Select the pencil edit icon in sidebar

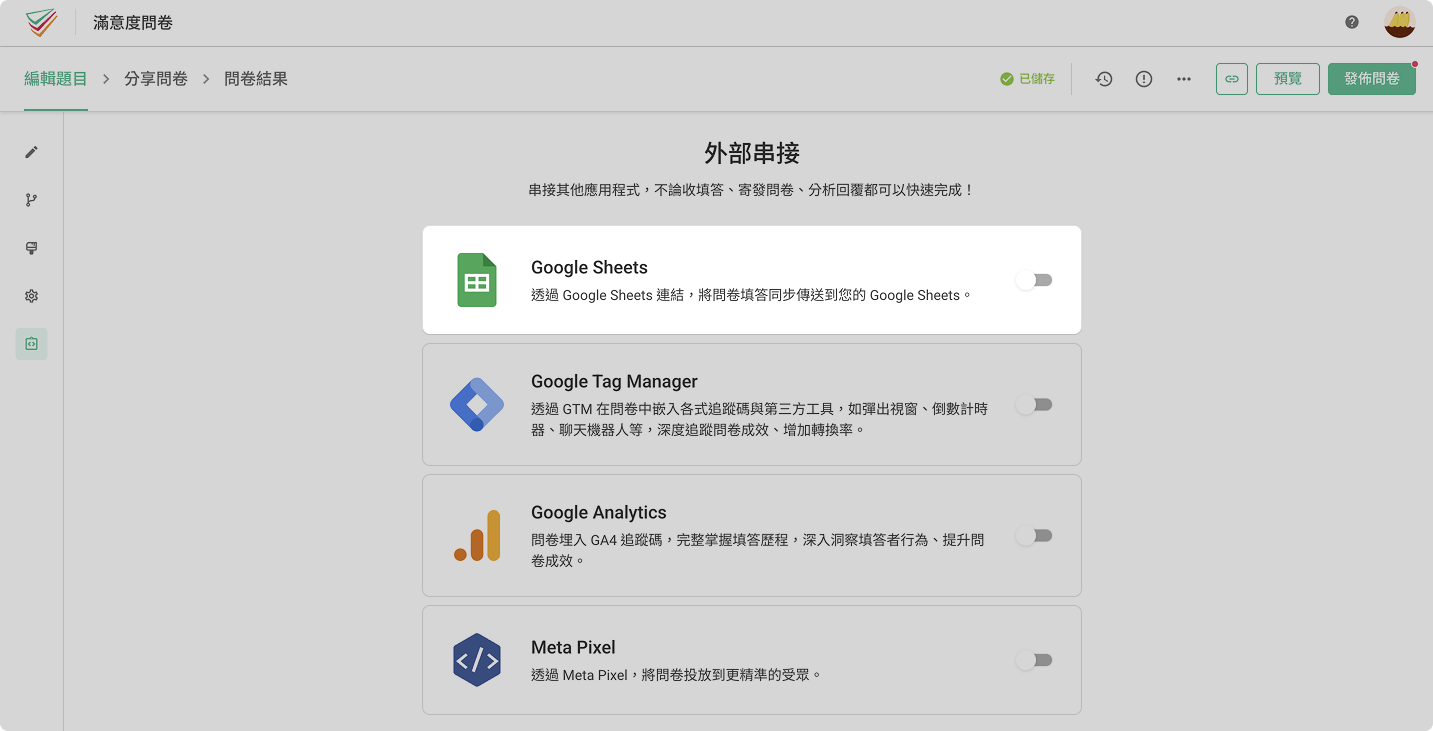pyautogui.click(x=32, y=152)
